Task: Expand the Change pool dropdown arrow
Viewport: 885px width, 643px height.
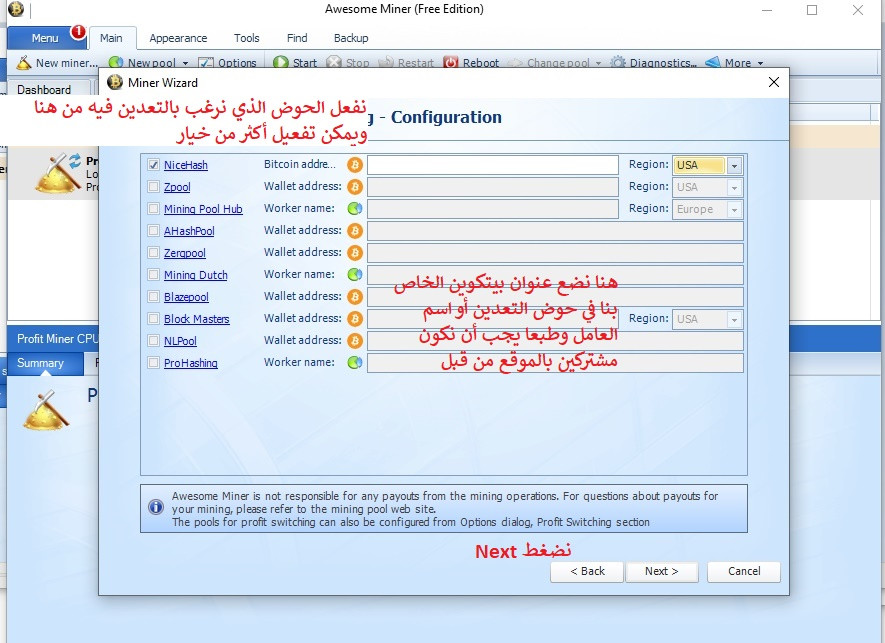Action: tap(598, 63)
